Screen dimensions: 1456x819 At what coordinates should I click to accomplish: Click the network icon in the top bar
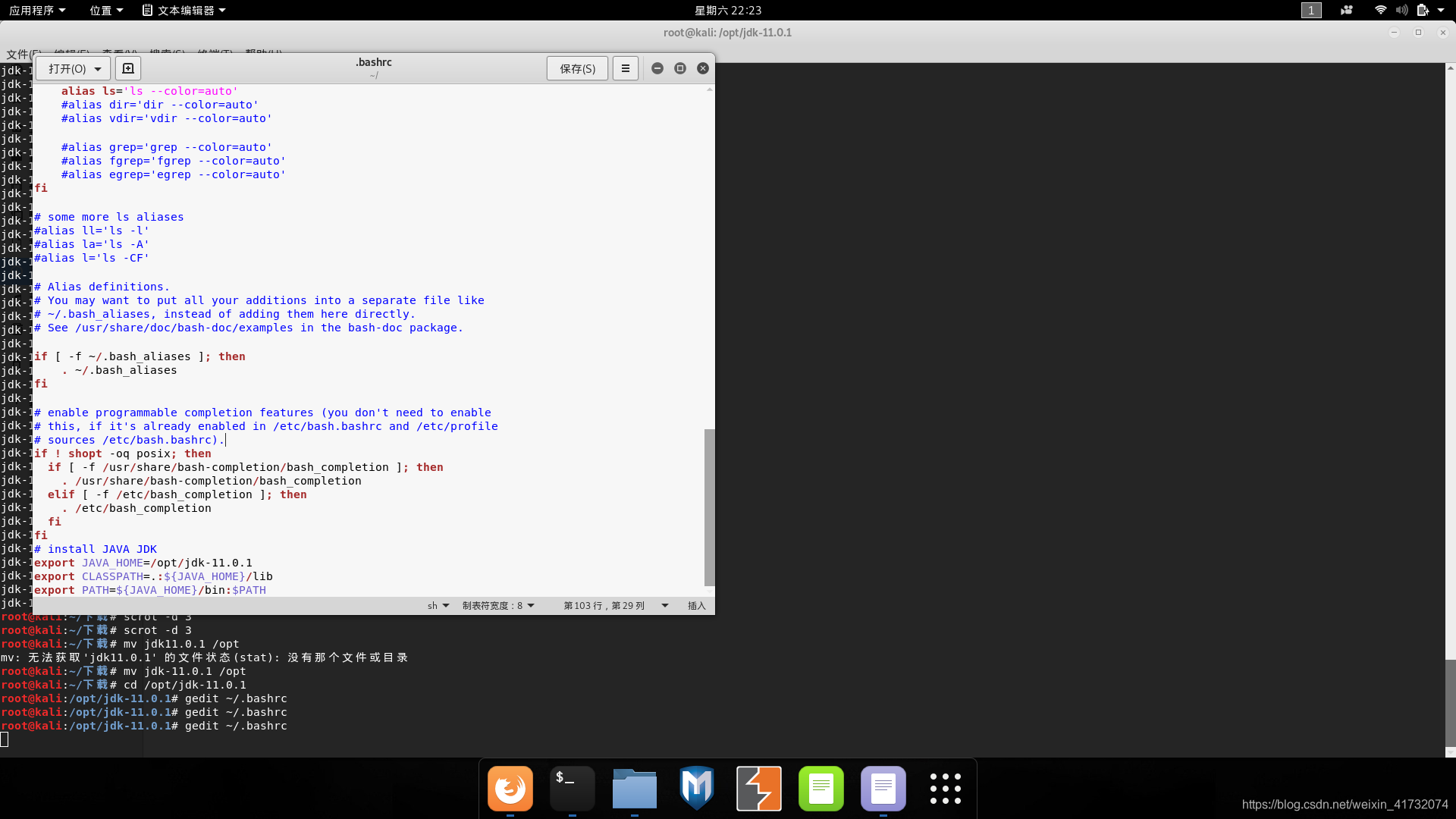1379,10
